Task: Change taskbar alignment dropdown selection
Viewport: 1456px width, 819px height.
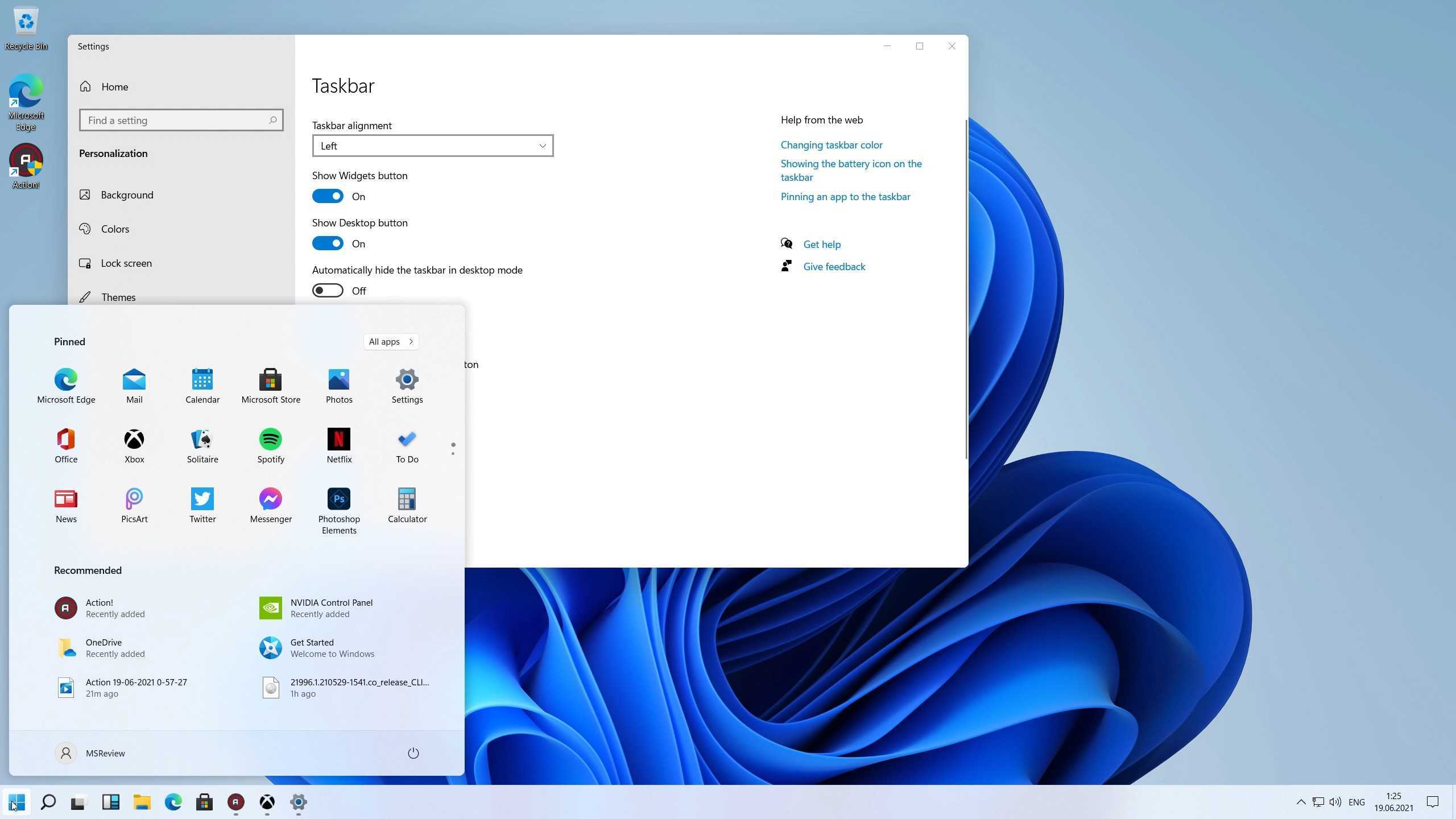Action: pos(432,145)
